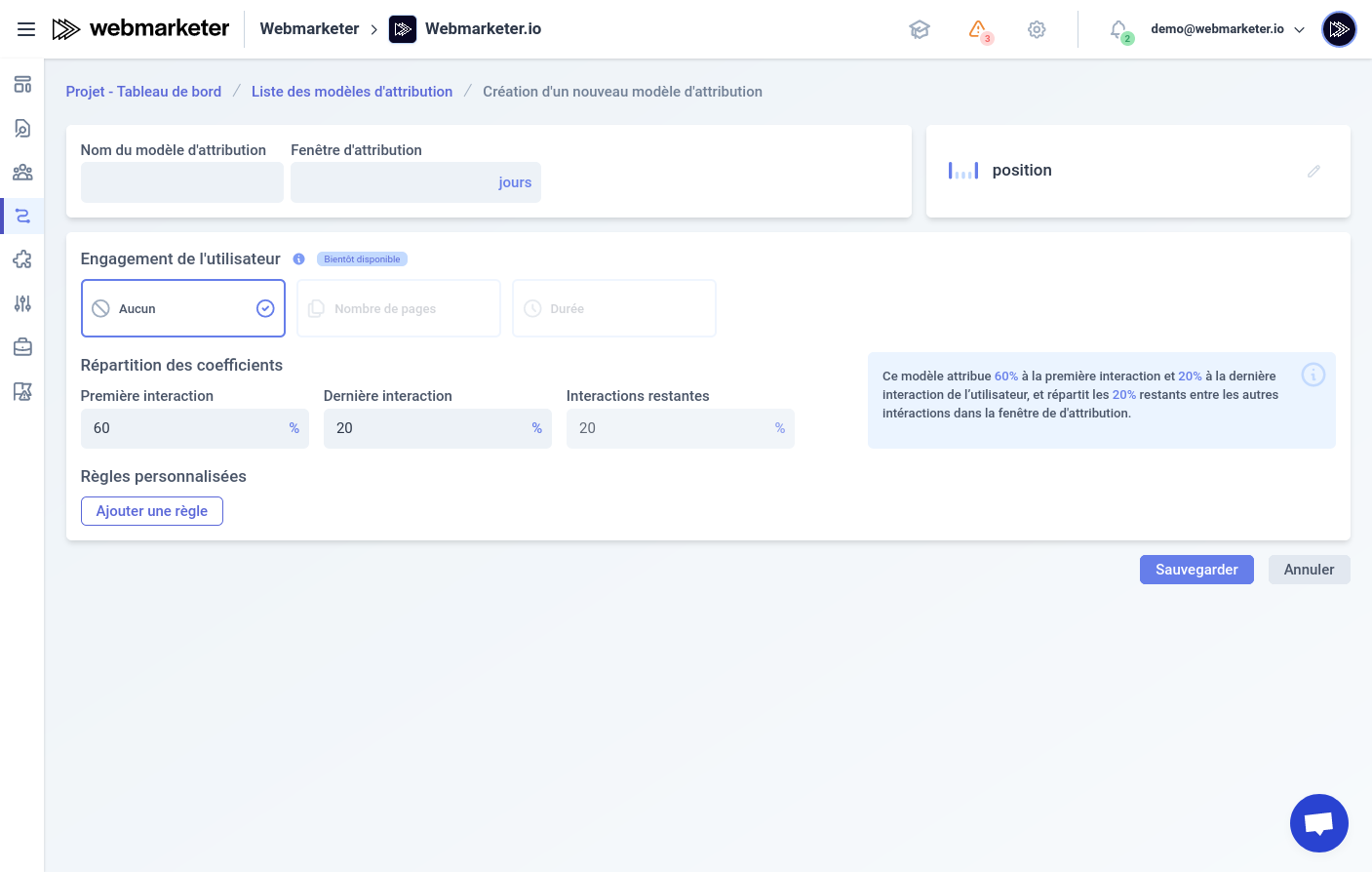Screen dimensions: 1372x872
Task: Open the academy graduation cap icon
Action: pyautogui.click(x=920, y=29)
